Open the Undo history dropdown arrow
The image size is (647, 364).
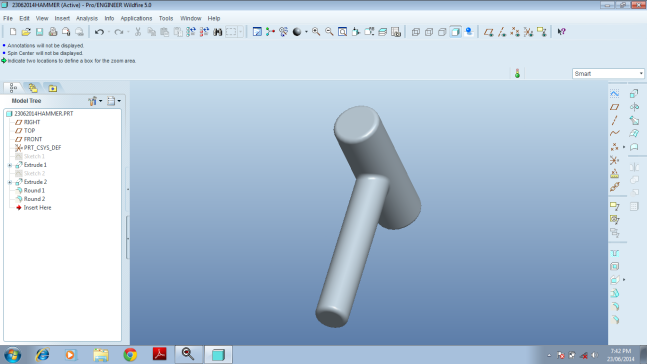pos(109,32)
